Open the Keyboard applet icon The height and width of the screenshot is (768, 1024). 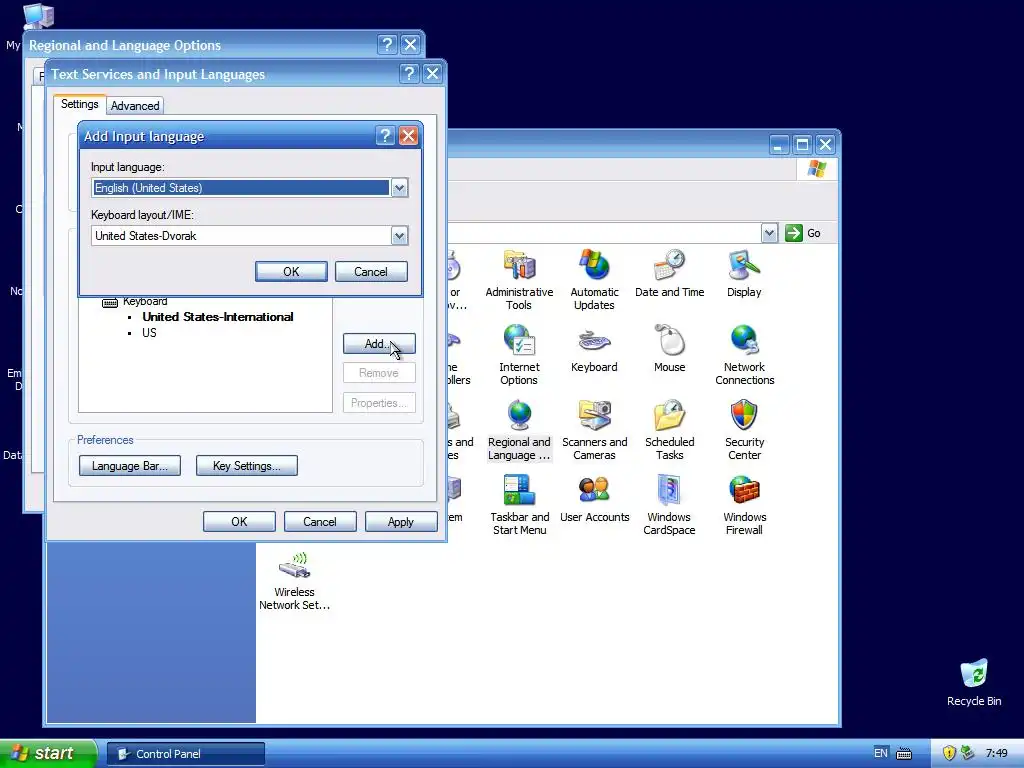click(594, 348)
